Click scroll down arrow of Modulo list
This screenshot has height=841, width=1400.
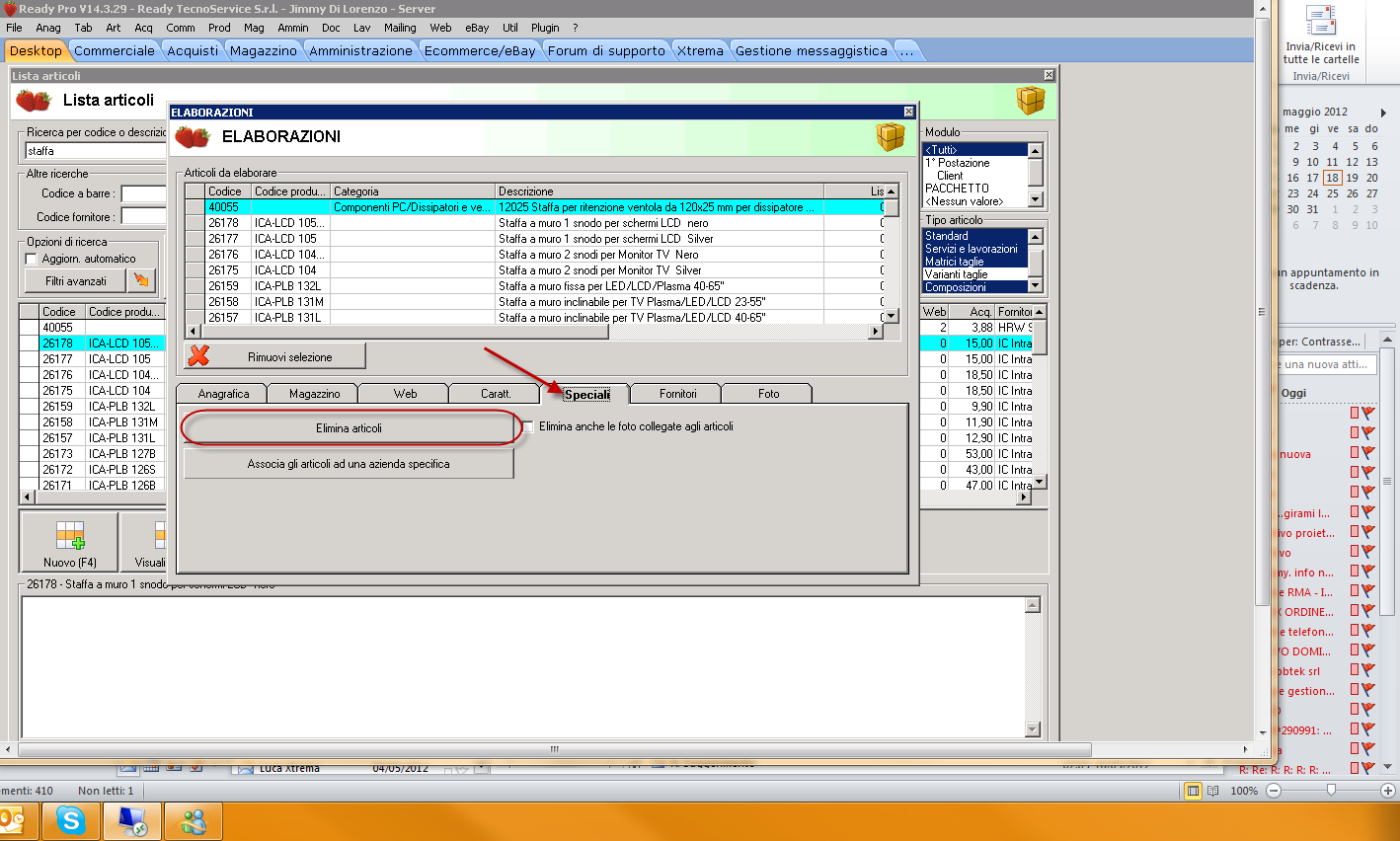coord(1035,199)
